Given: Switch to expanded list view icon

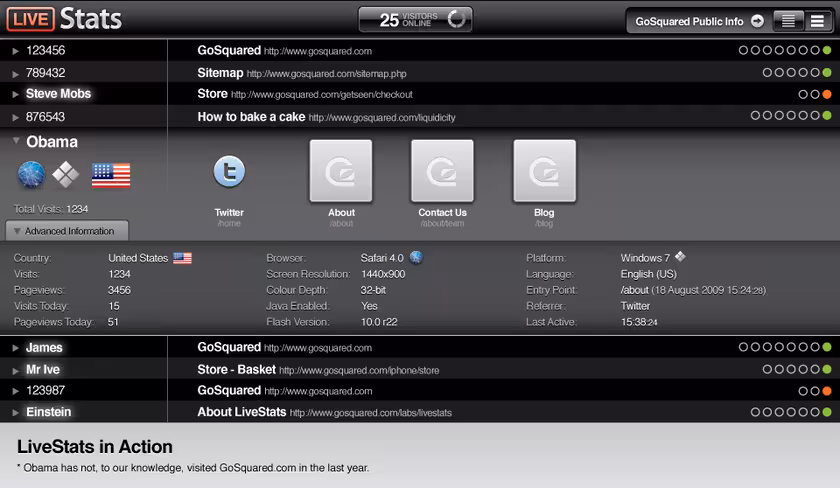Looking at the screenshot, I should coord(817,21).
